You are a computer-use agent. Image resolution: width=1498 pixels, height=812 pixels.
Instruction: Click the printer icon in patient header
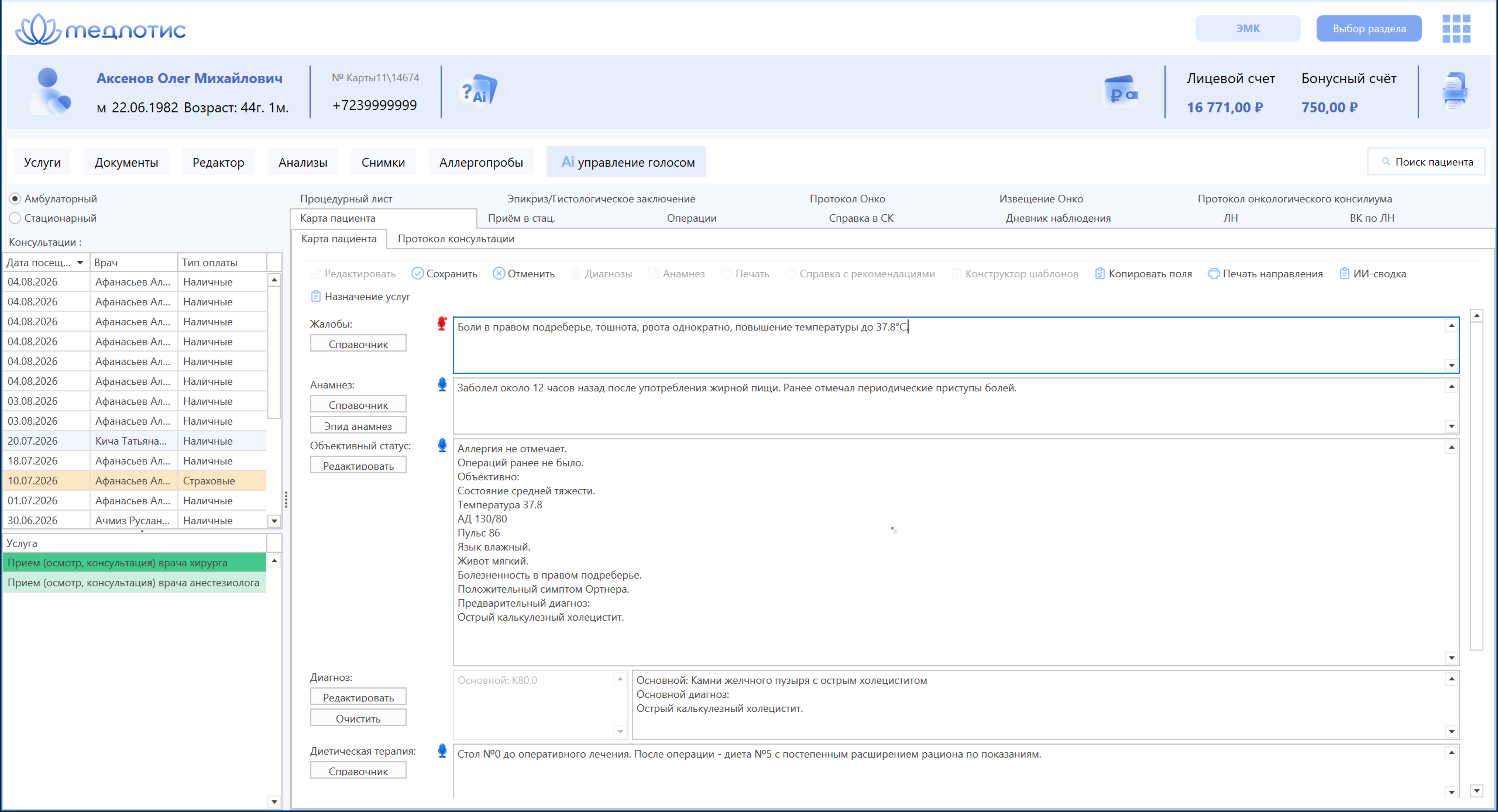[x=1455, y=91]
